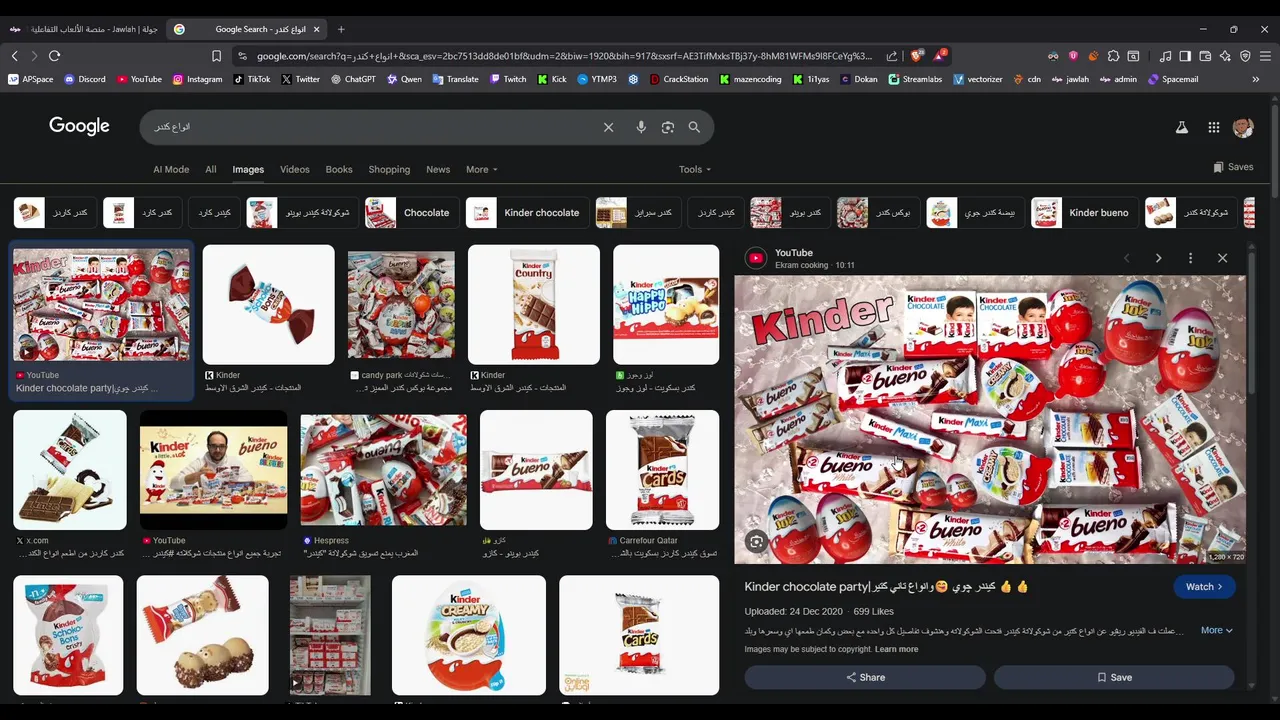
Task: Open Brave Rewards triangle icon
Action: 941,56
